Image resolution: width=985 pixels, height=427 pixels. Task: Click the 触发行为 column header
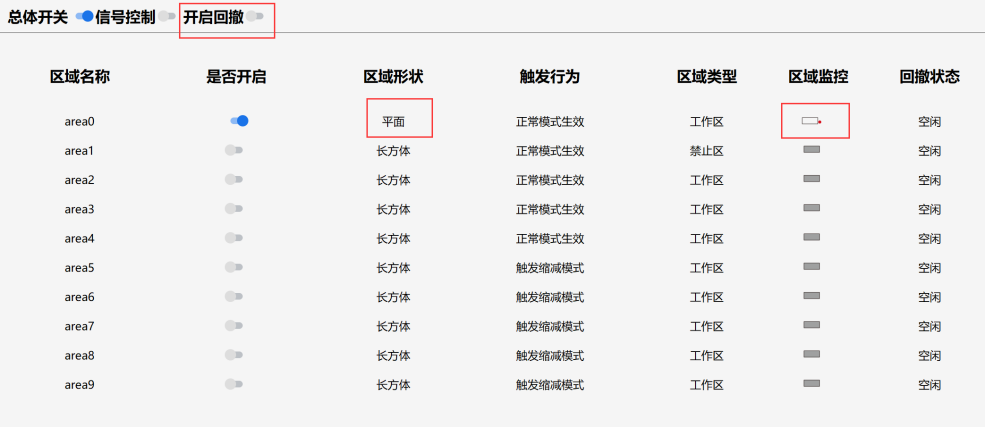[x=550, y=77]
